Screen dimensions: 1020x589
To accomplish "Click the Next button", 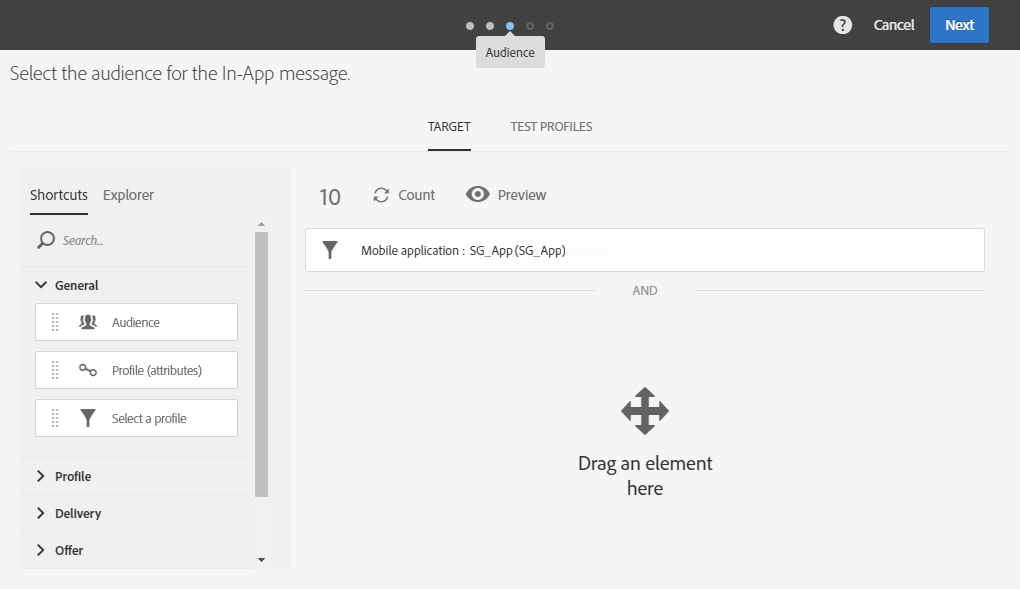I will [x=959, y=25].
